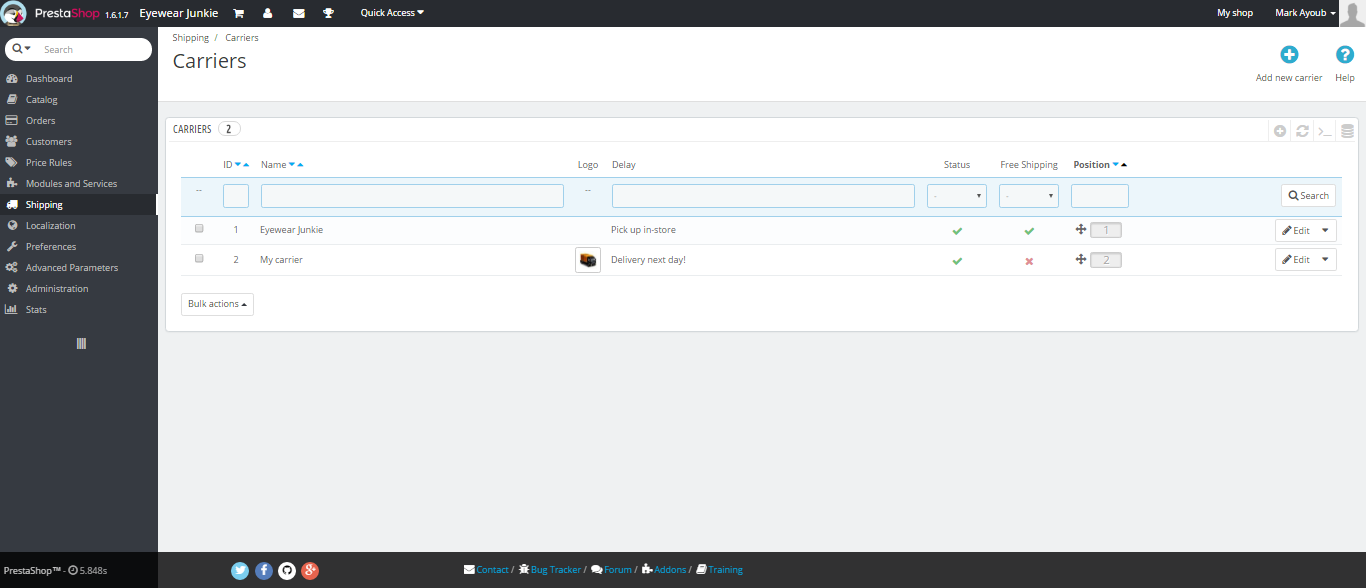The width and height of the screenshot is (1366, 588).
Task: Tick the My carrier row checkbox
Action: (x=199, y=258)
